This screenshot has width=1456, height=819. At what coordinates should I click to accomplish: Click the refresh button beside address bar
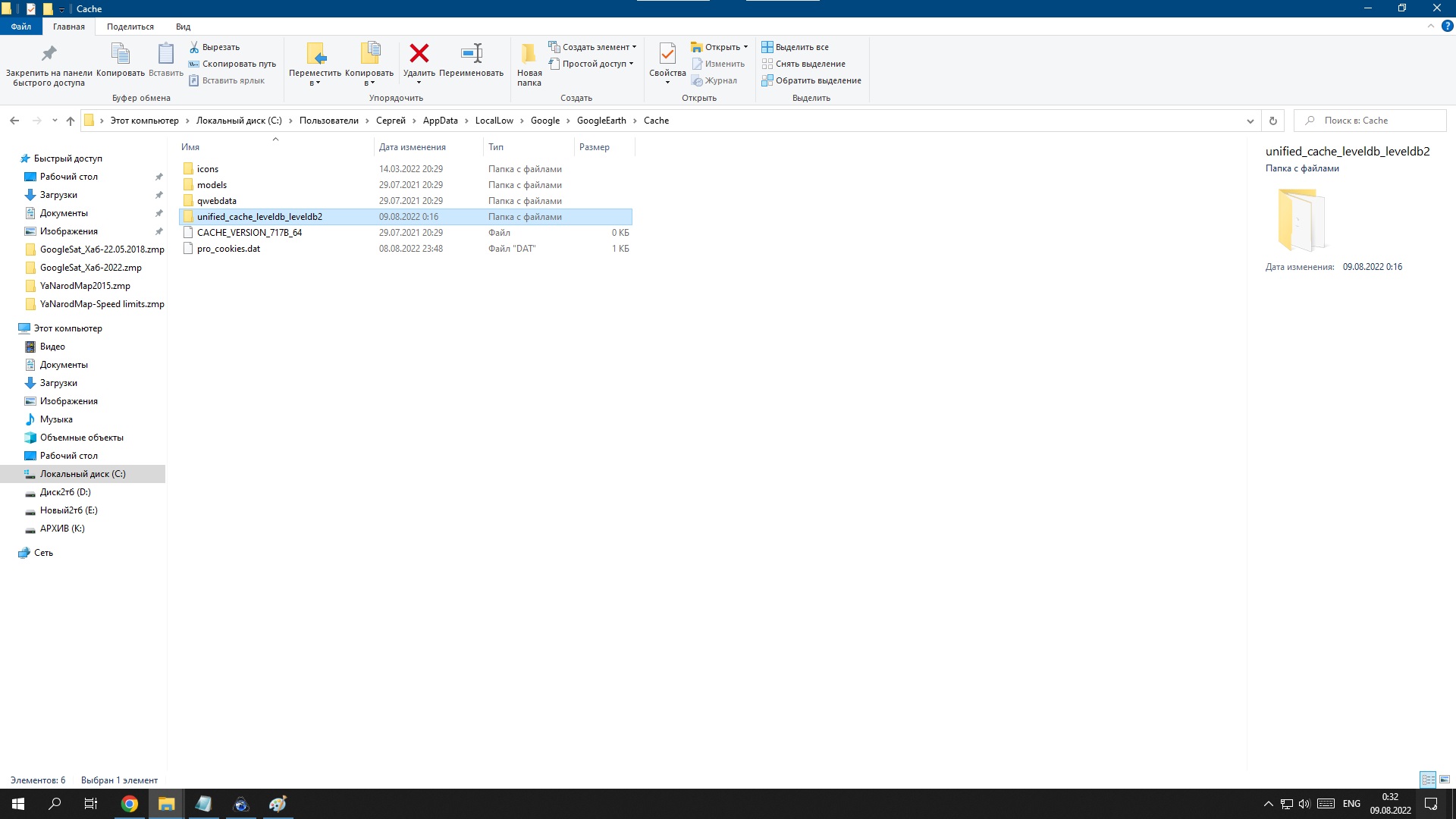tap(1273, 121)
